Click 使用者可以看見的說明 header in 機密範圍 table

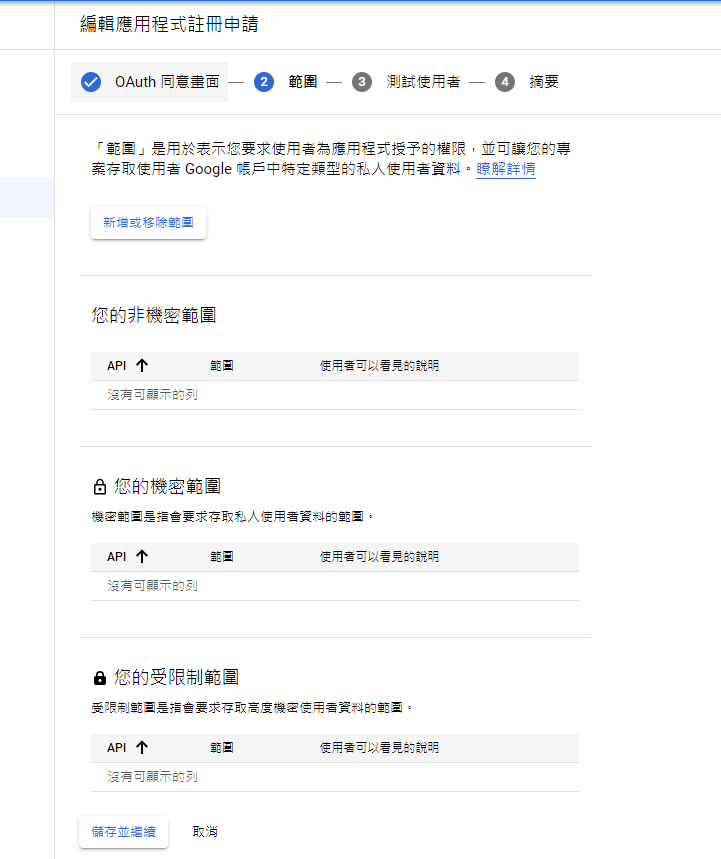[379, 557]
